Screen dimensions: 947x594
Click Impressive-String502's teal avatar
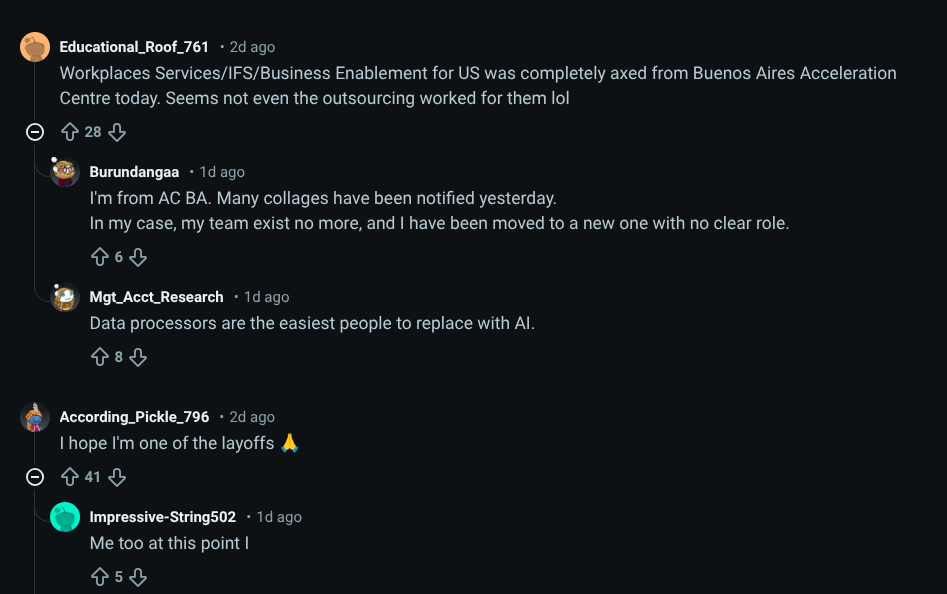coord(65,517)
